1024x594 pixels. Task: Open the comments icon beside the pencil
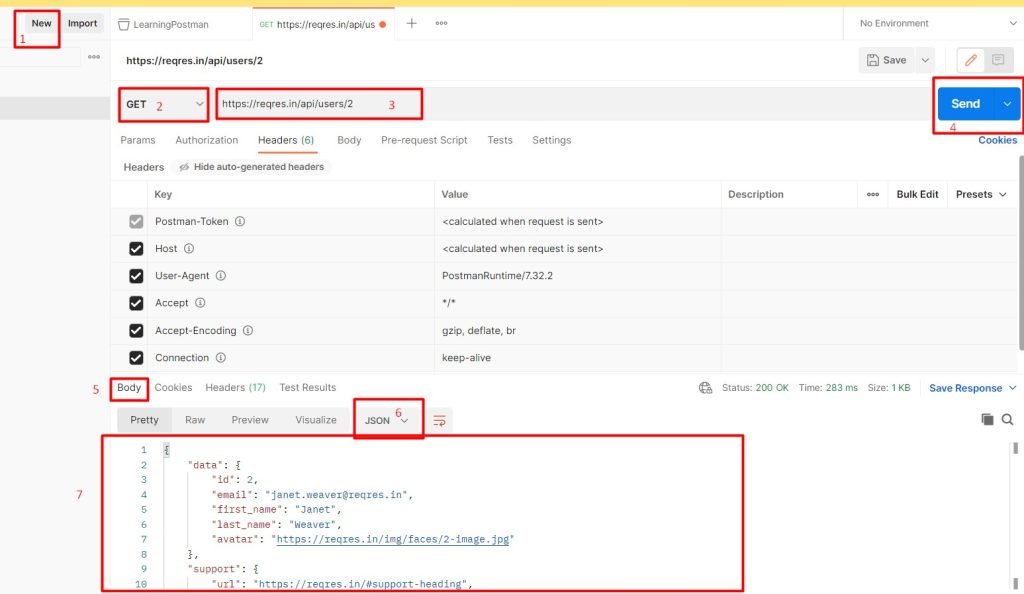[x=997, y=60]
